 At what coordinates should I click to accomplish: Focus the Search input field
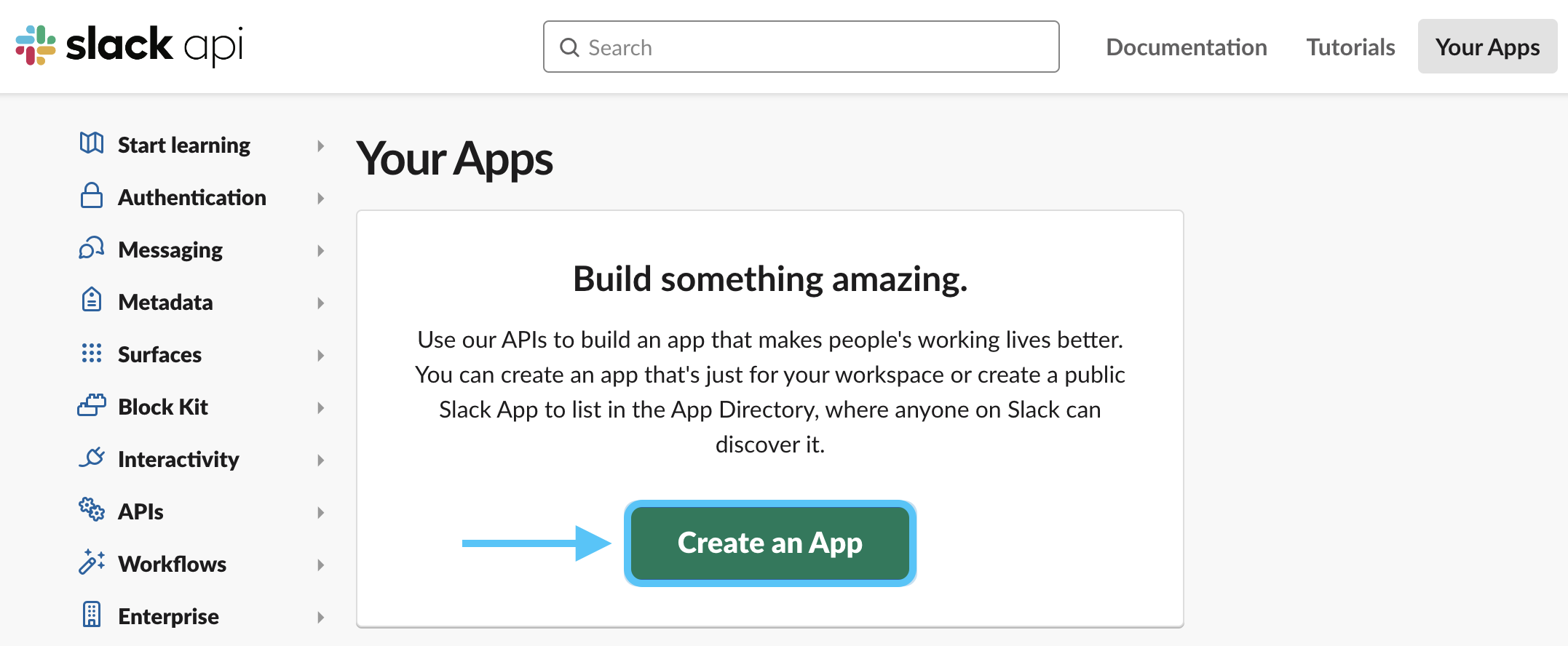(801, 47)
